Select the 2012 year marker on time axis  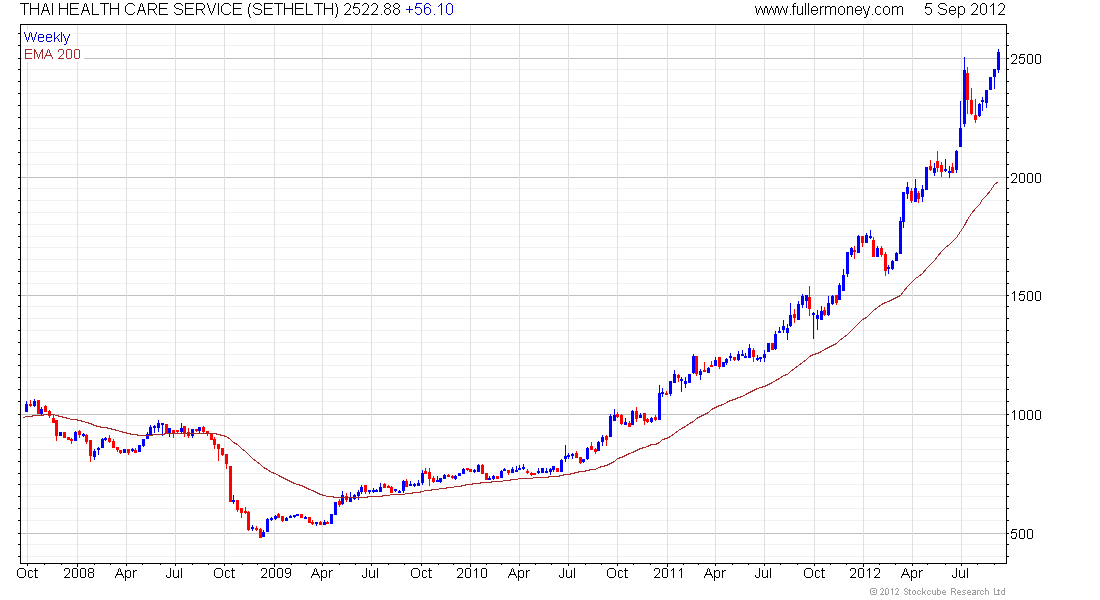pos(864,573)
